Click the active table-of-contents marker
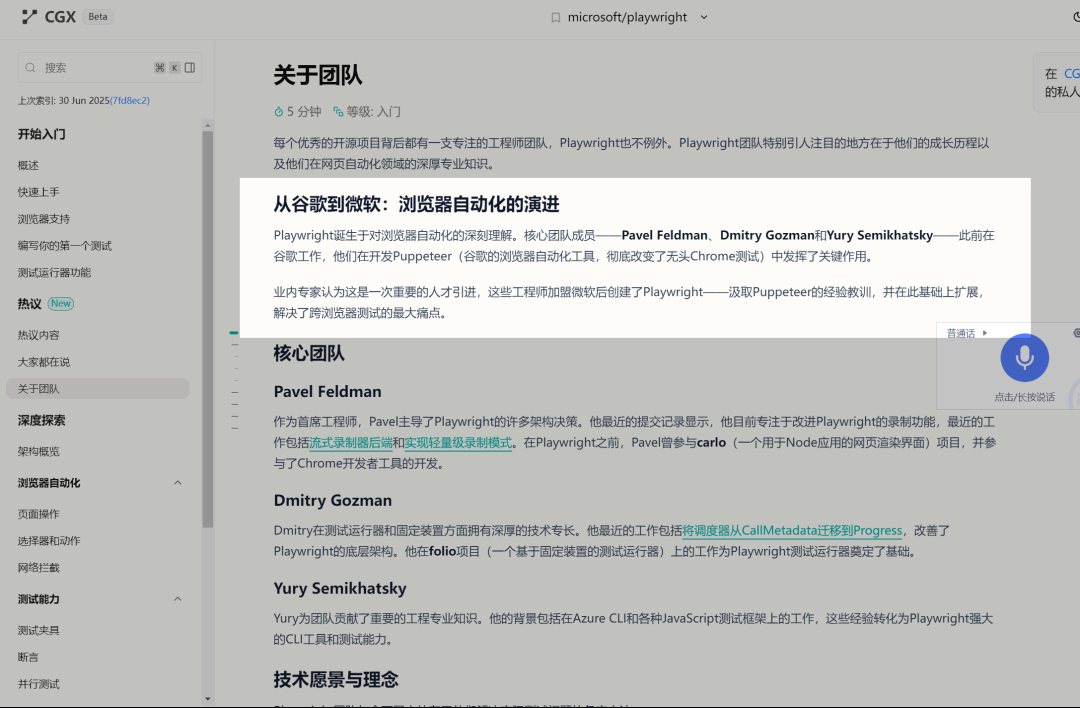Screen dimensions: 1080x708 point(233,333)
